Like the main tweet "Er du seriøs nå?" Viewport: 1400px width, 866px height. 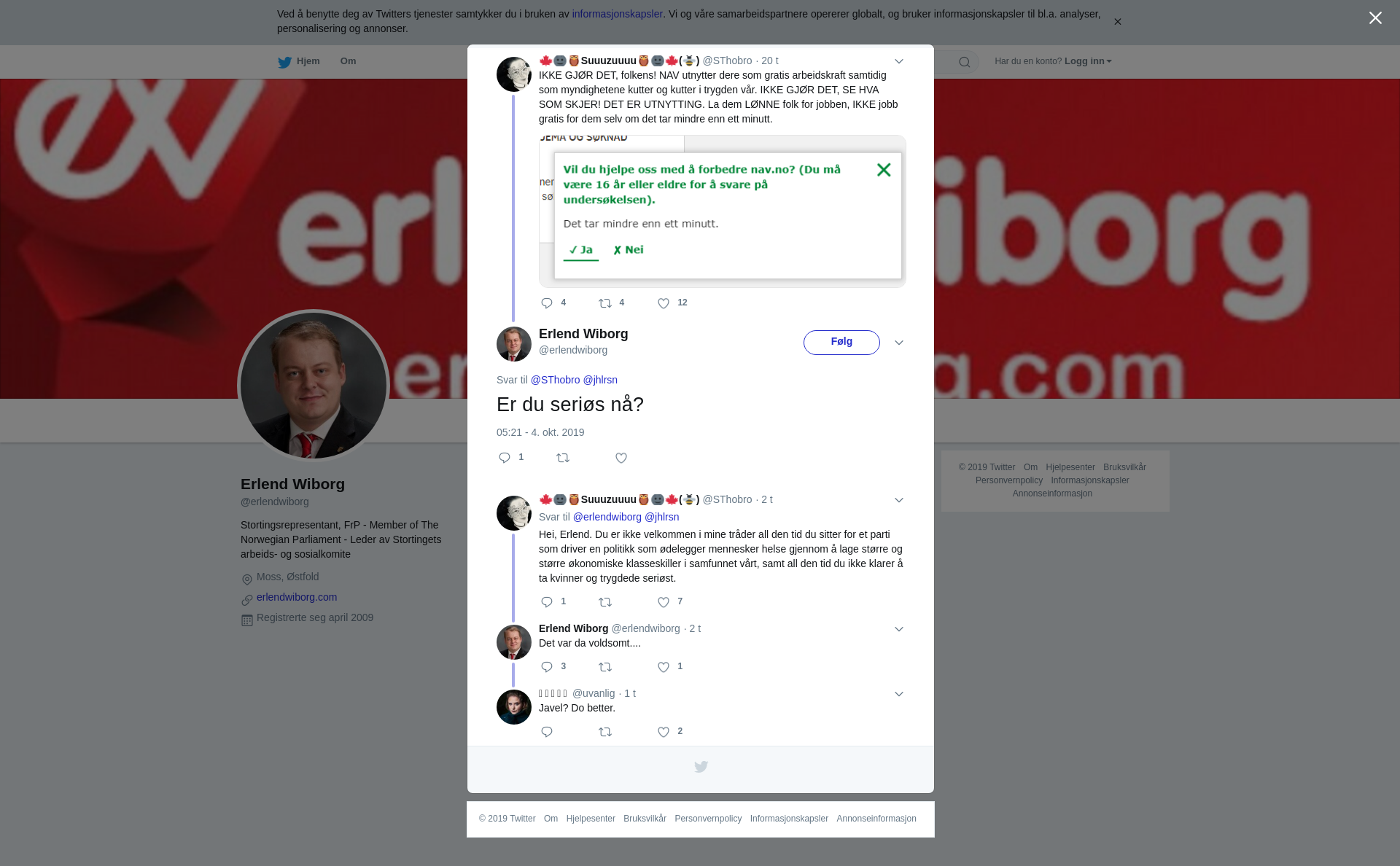621,458
